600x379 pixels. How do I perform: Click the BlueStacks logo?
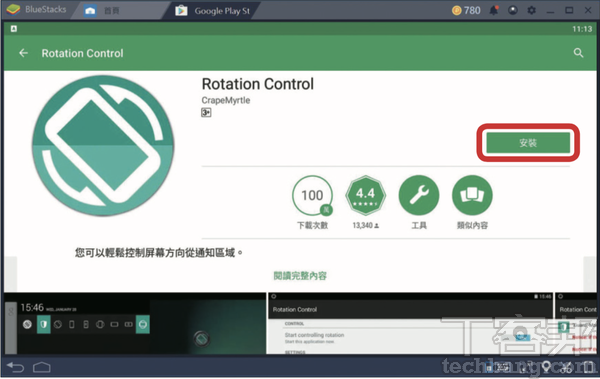(x=13, y=10)
